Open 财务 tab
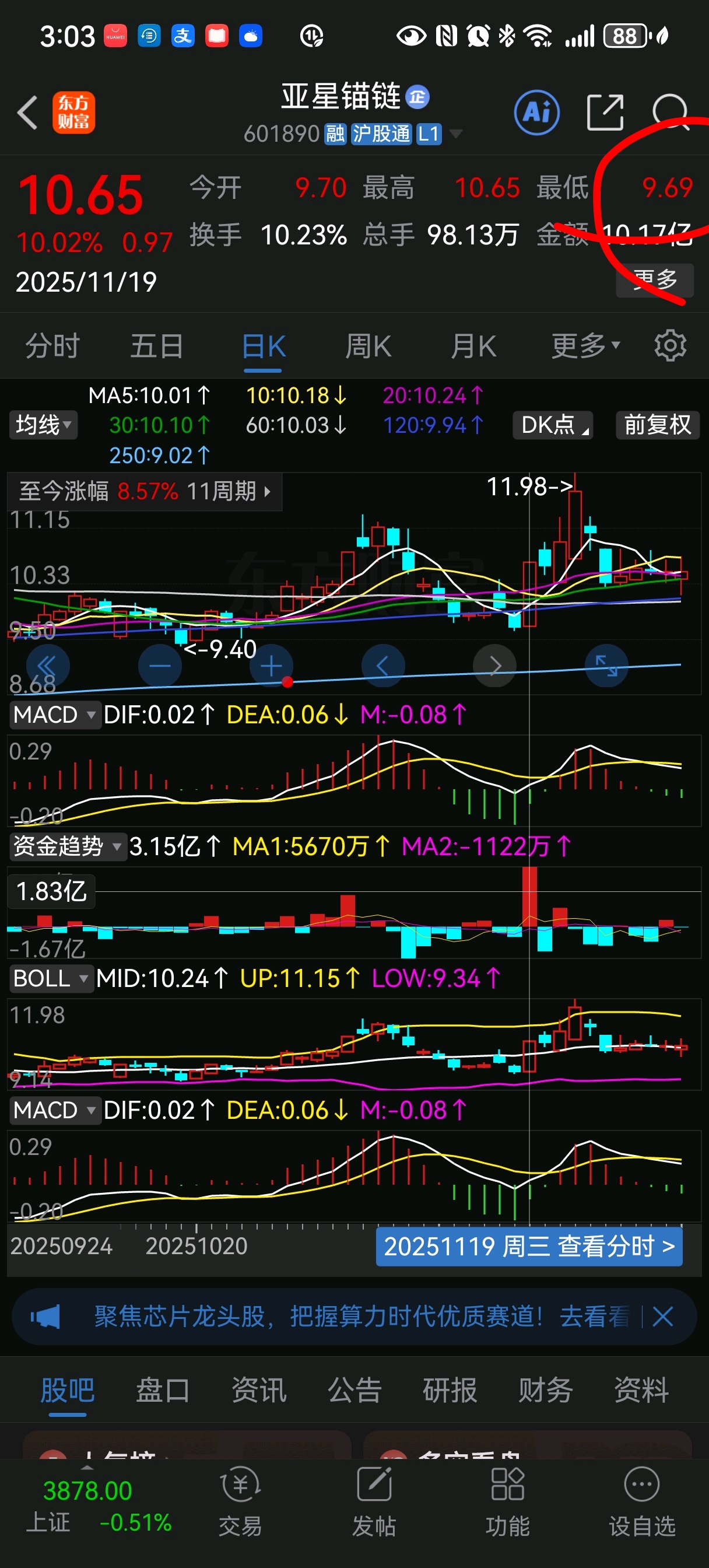This screenshot has width=709, height=1568. [x=546, y=1390]
